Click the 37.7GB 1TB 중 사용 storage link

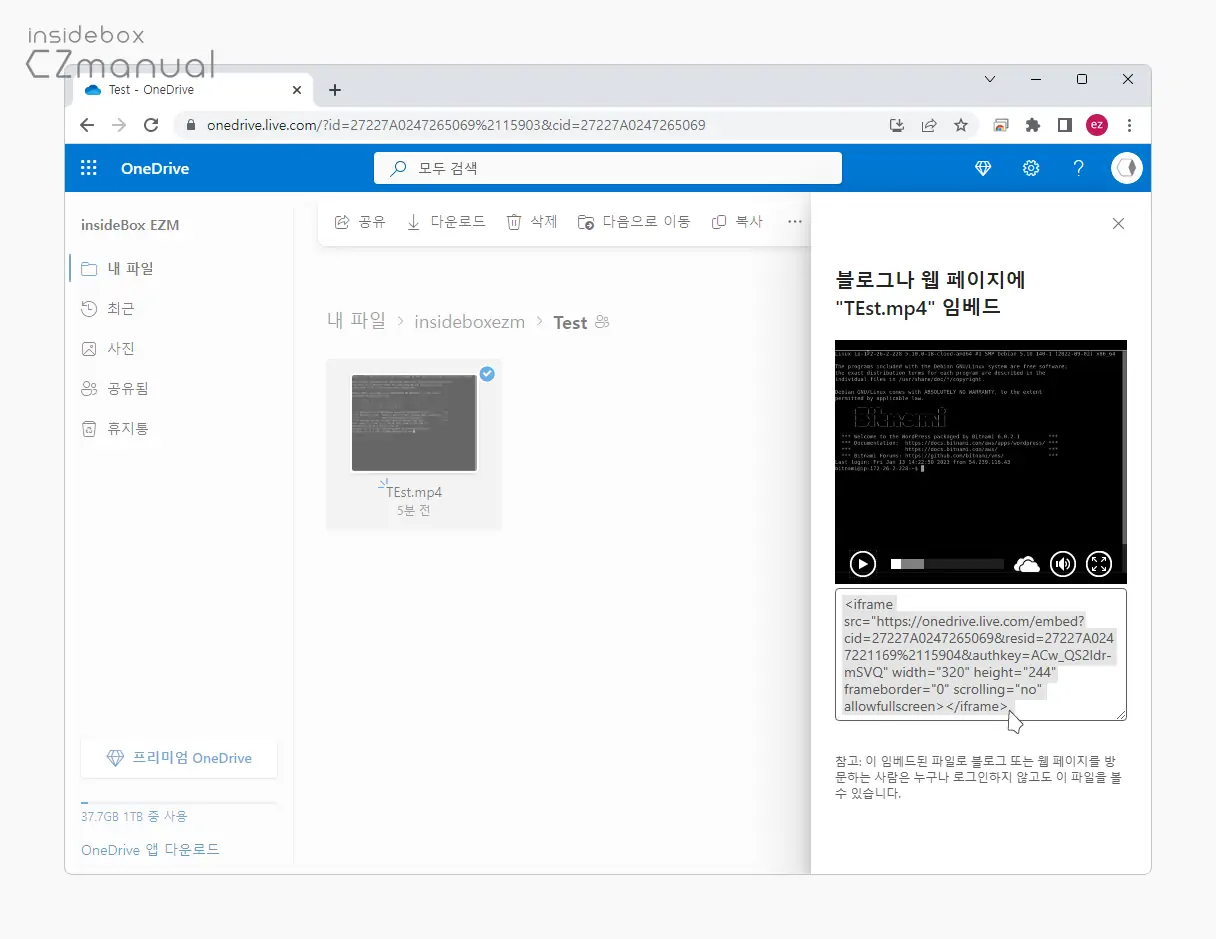pyautogui.click(x=134, y=816)
